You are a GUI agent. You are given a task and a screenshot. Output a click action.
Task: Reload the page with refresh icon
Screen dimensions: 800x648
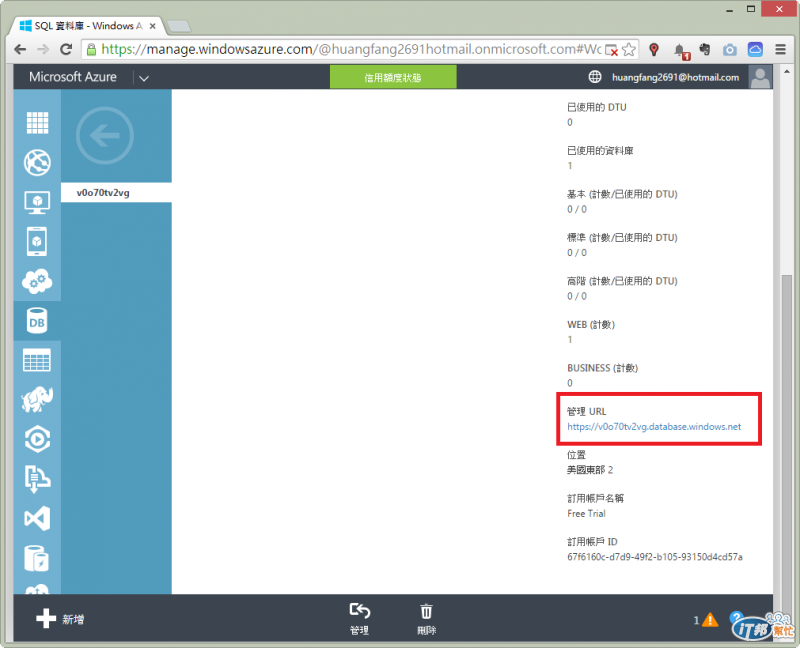(66, 49)
